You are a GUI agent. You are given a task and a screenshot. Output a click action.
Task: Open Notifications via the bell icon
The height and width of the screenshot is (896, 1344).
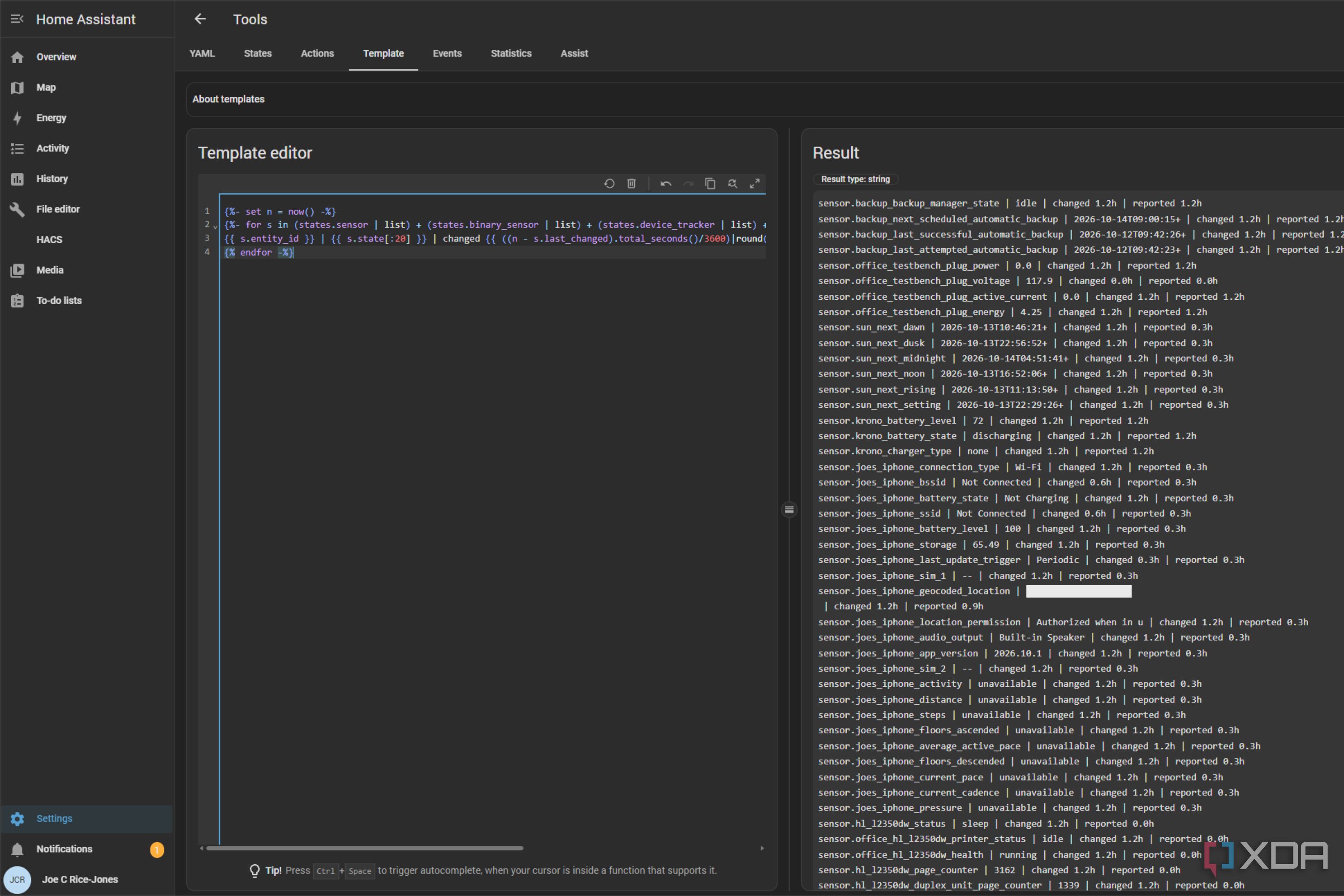[17, 849]
